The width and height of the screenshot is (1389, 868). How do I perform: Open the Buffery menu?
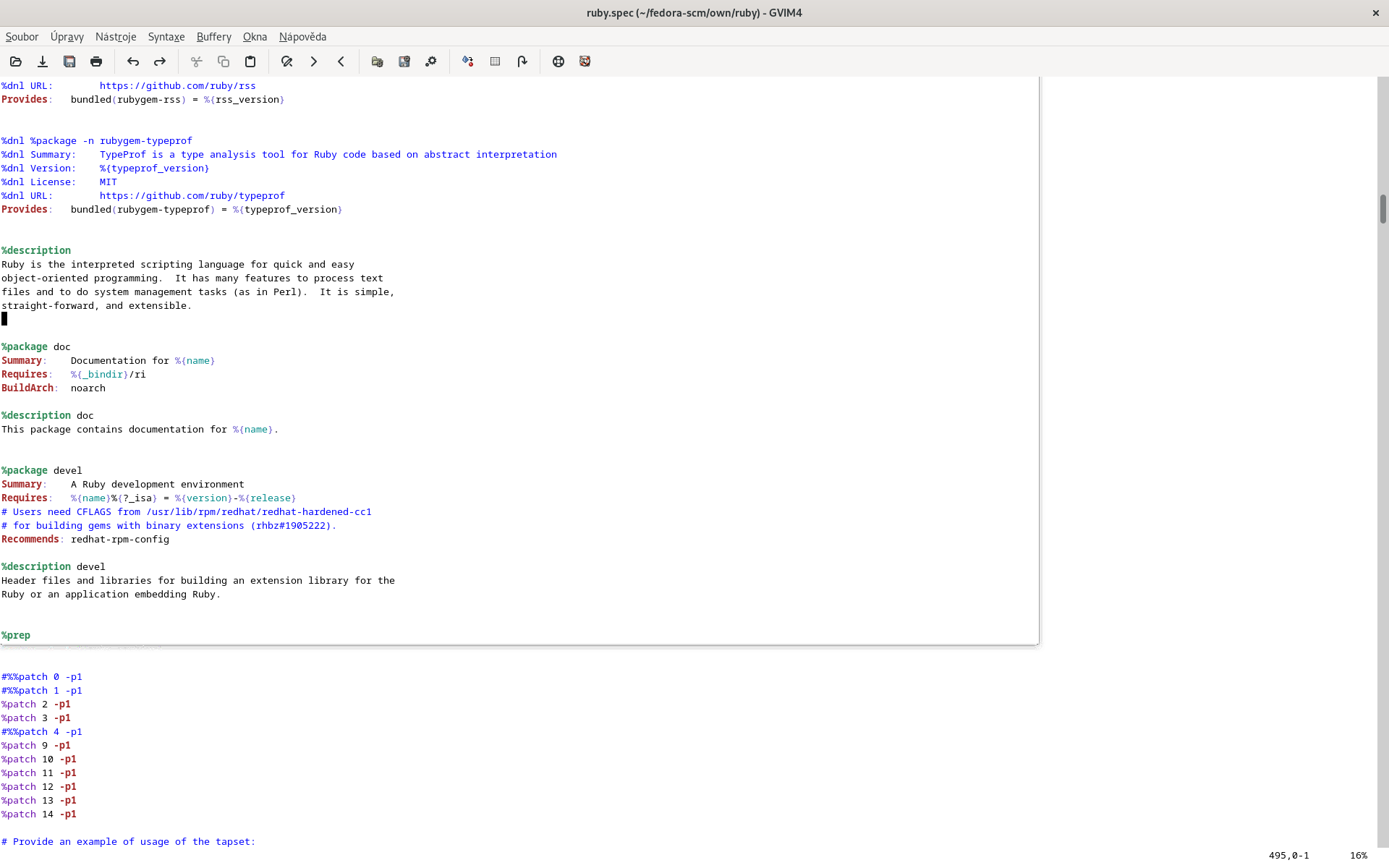[214, 37]
